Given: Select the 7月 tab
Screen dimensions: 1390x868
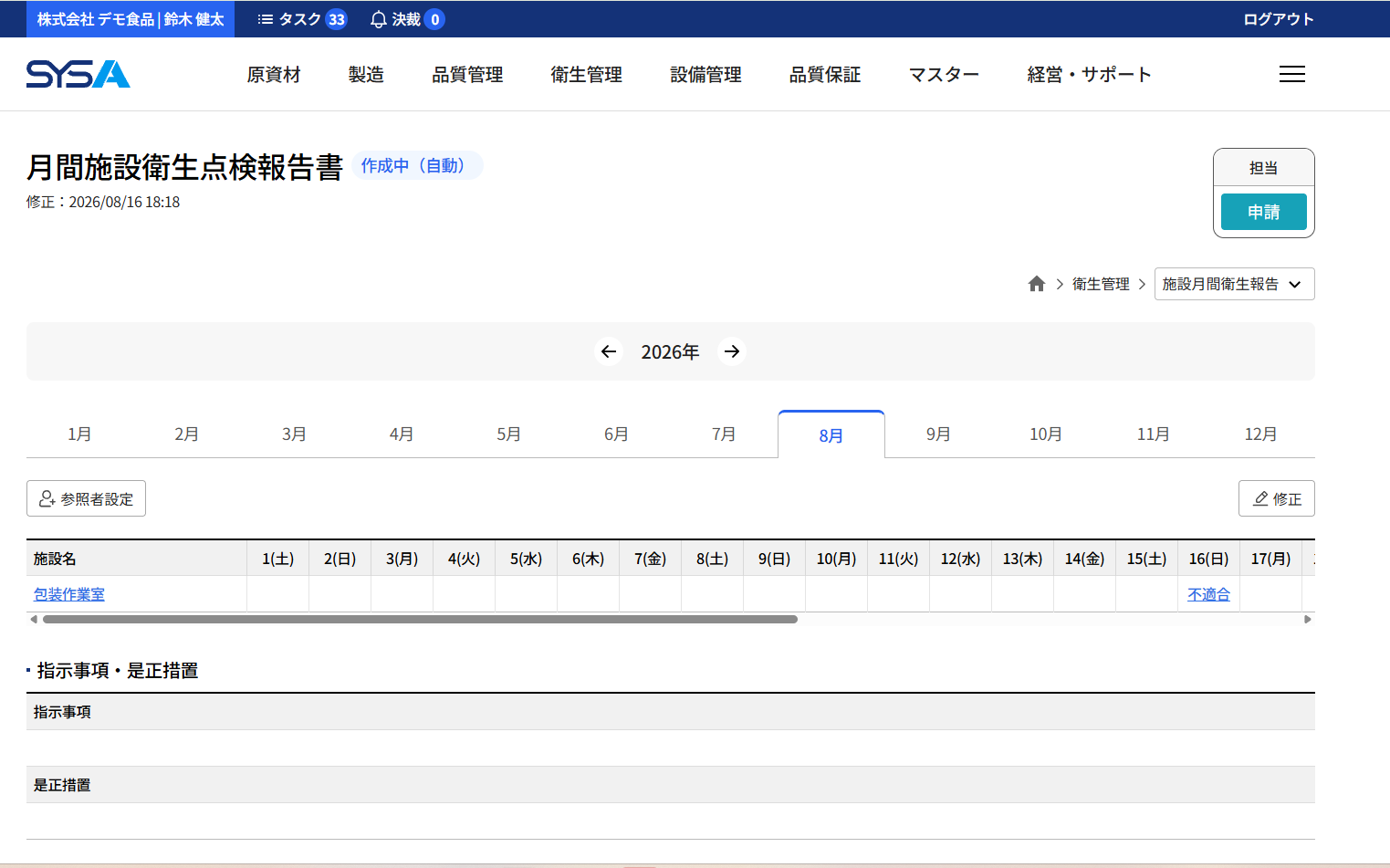Looking at the screenshot, I should [x=724, y=434].
